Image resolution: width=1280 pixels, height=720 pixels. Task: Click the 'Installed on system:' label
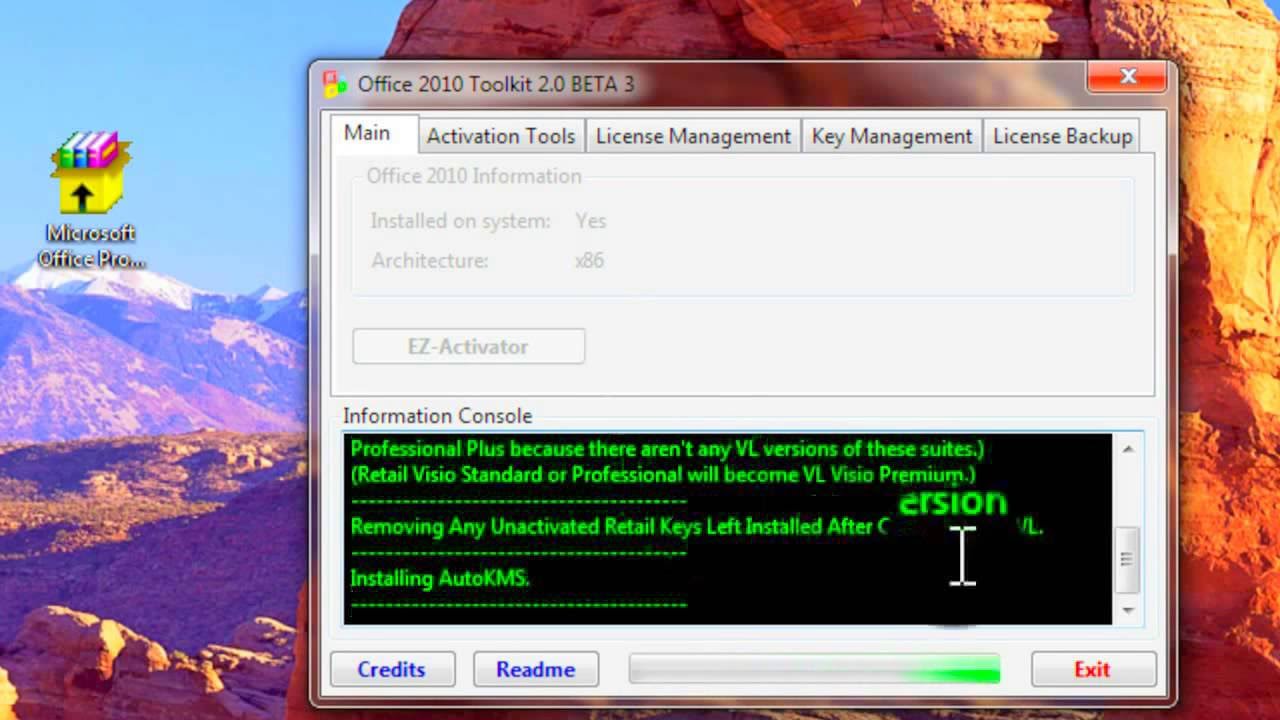tap(461, 221)
